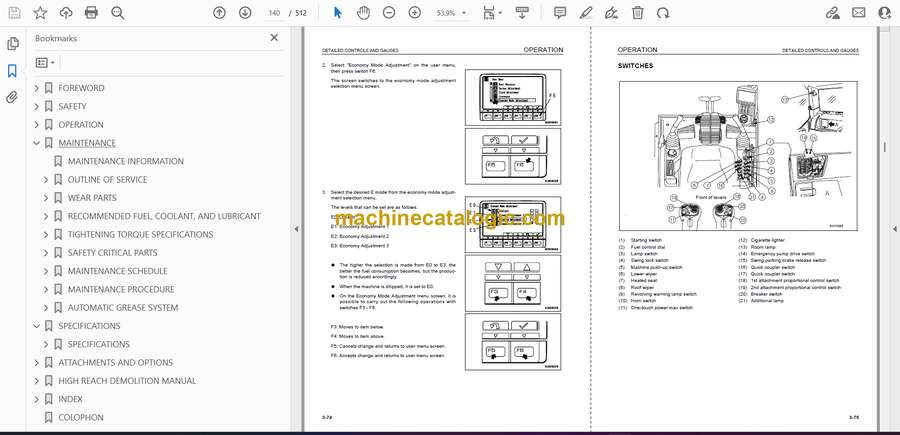Click the SWITCHES diagram on the right page
This screenshot has height=435, width=900.
coord(738,156)
